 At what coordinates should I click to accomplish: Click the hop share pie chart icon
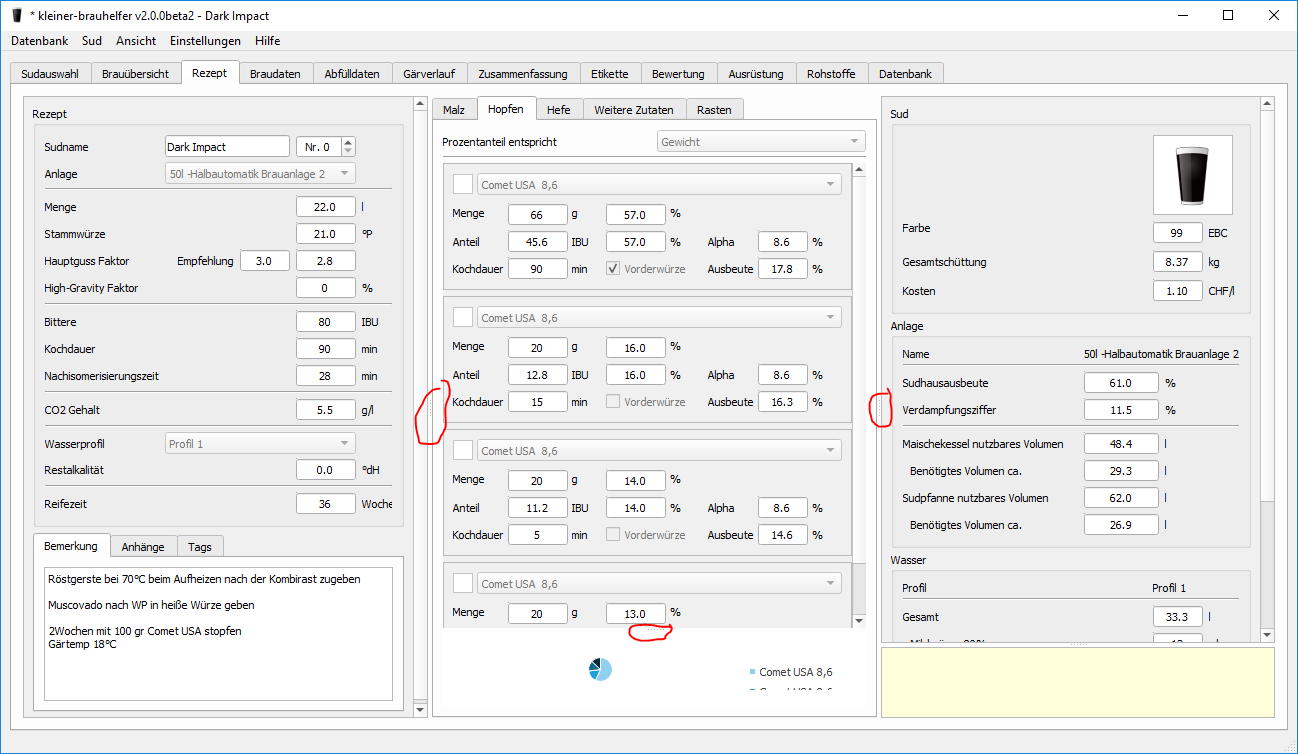tap(600, 670)
